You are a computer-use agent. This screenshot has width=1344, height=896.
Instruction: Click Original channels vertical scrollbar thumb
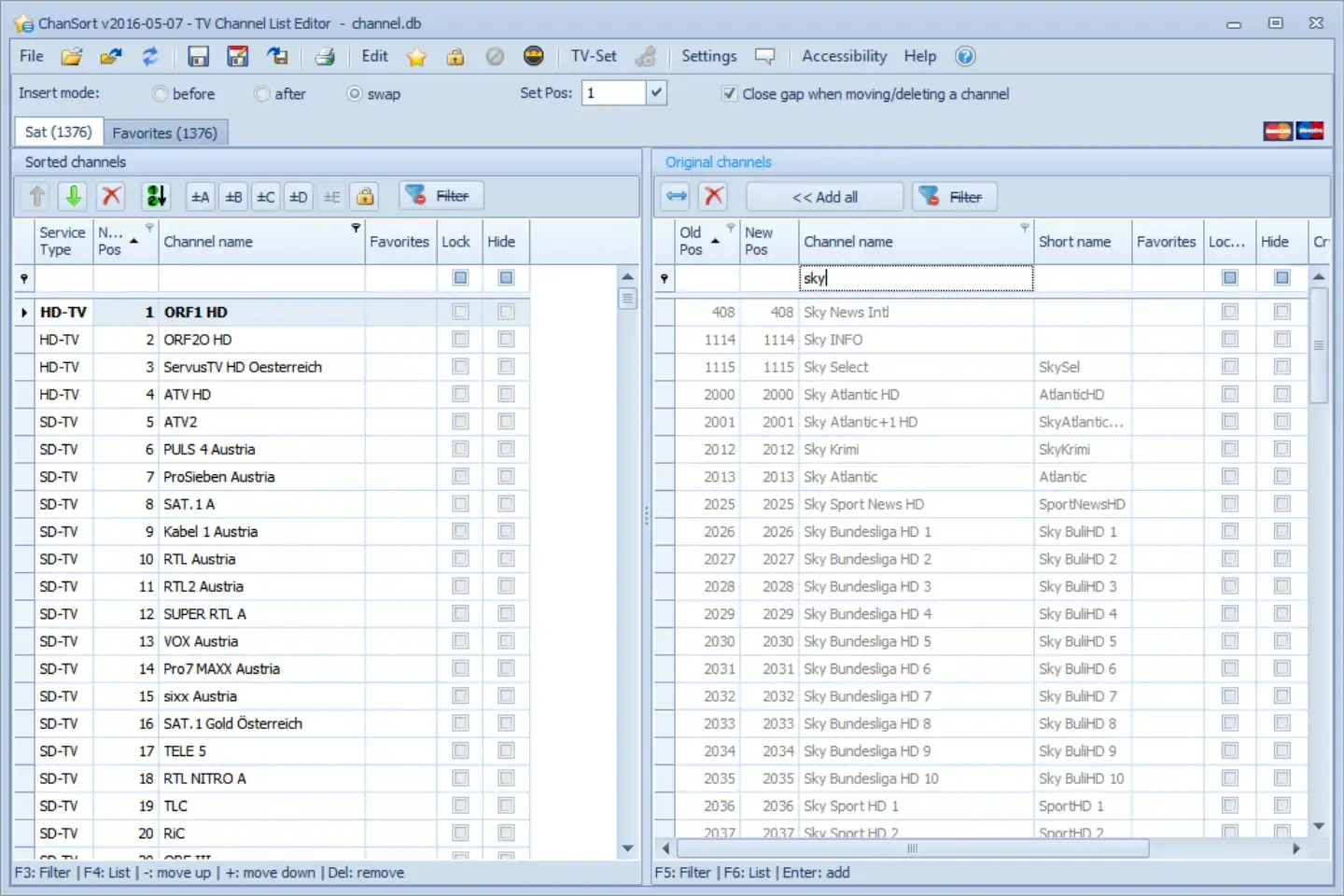click(x=1319, y=345)
